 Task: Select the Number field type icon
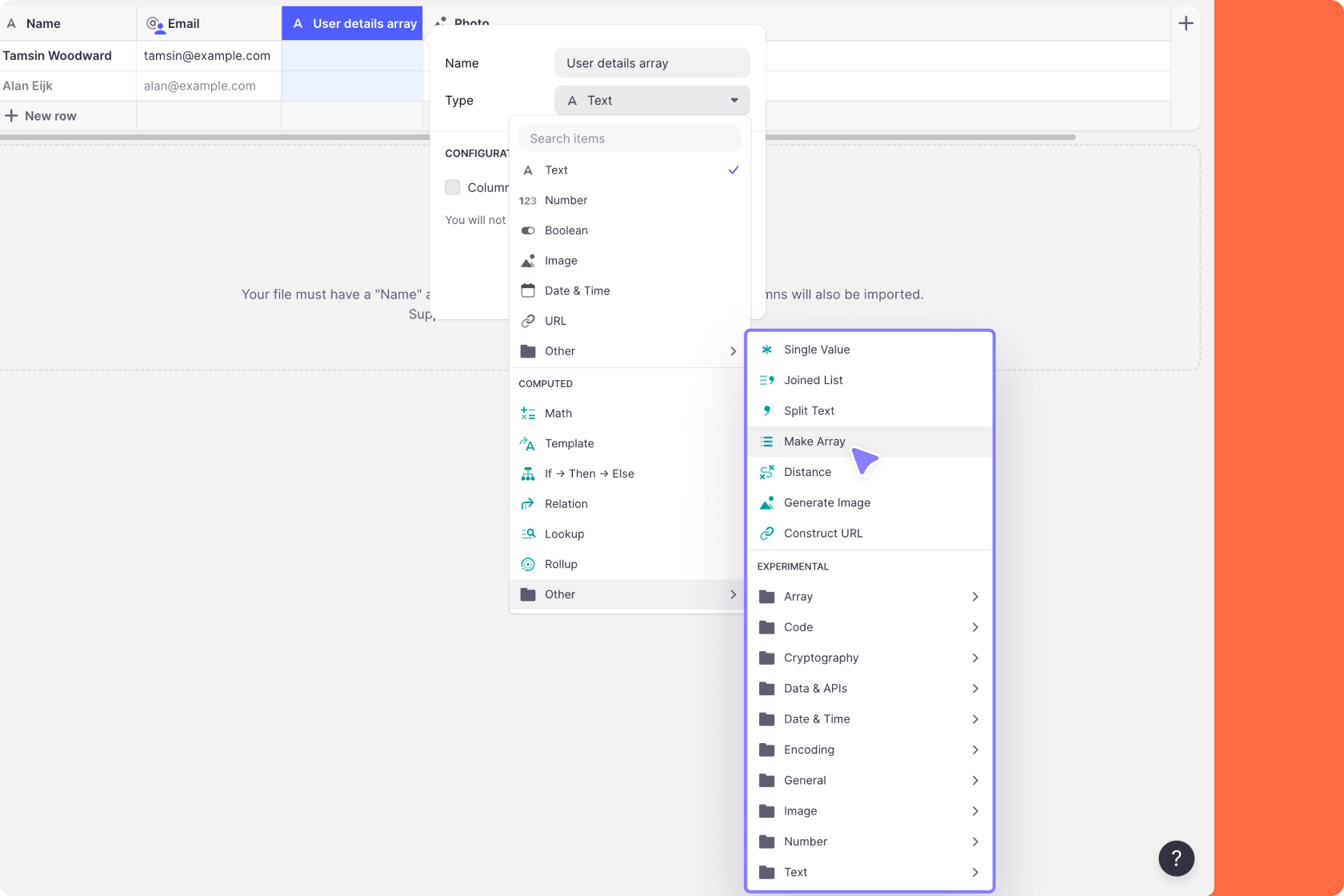tap(528, 200)
